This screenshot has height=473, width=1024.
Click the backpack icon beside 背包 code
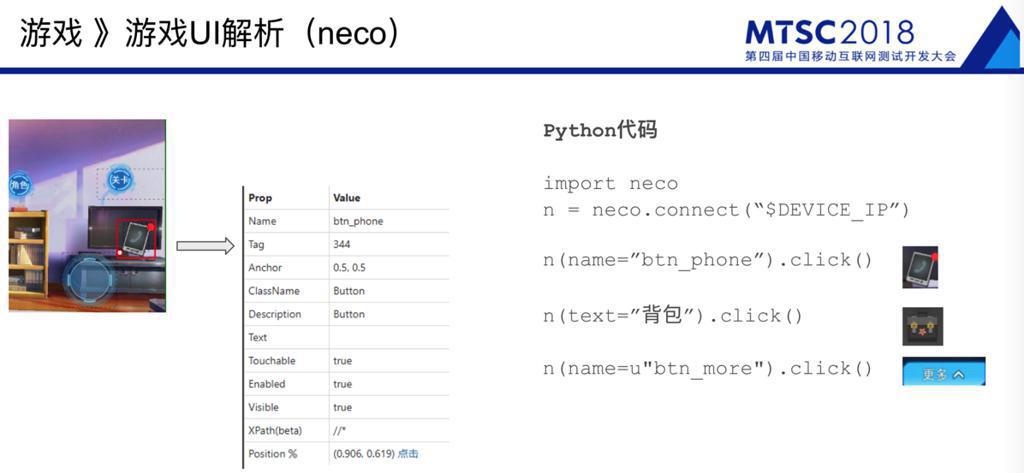tap(922, 326)
